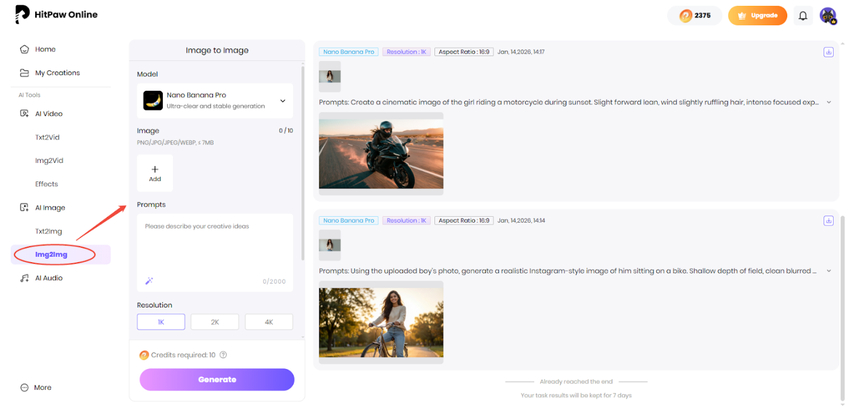Download the bicycle image result

pyautogui.click(x=828, y=221)
